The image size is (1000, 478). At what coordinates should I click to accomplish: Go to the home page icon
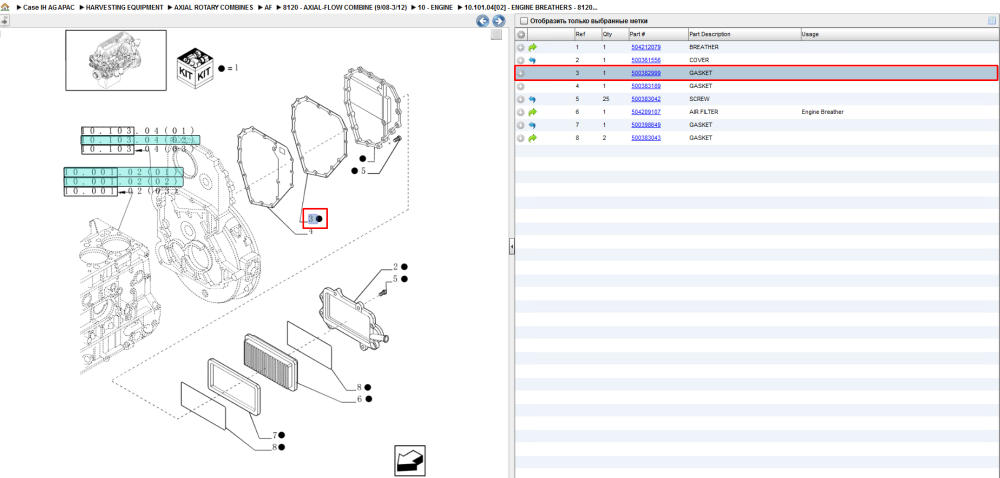[x=6, y=7]
